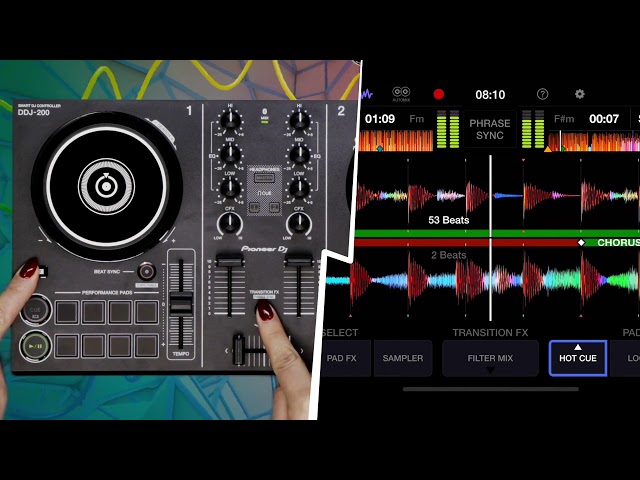
Task: Open the settings gear icon
Action: [x=580, y=94]
